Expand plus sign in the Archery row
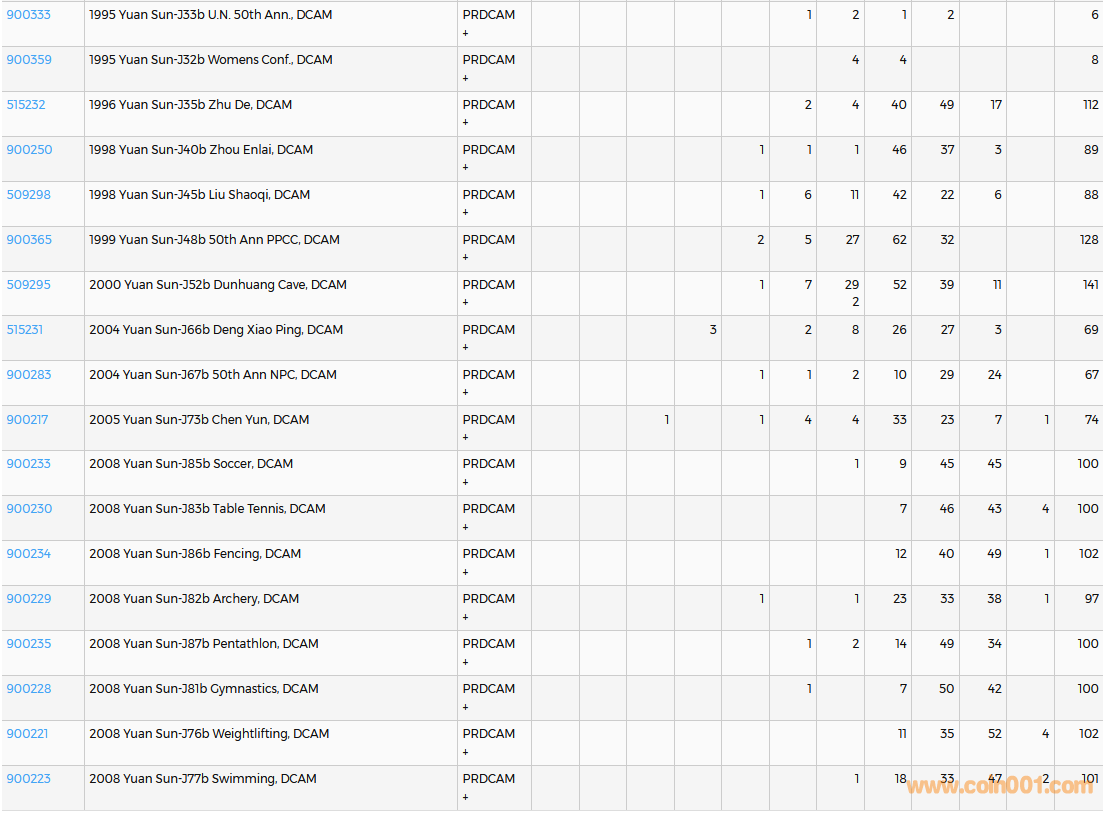The width and height of the screenshot is (1106, 813). (465, 617)
